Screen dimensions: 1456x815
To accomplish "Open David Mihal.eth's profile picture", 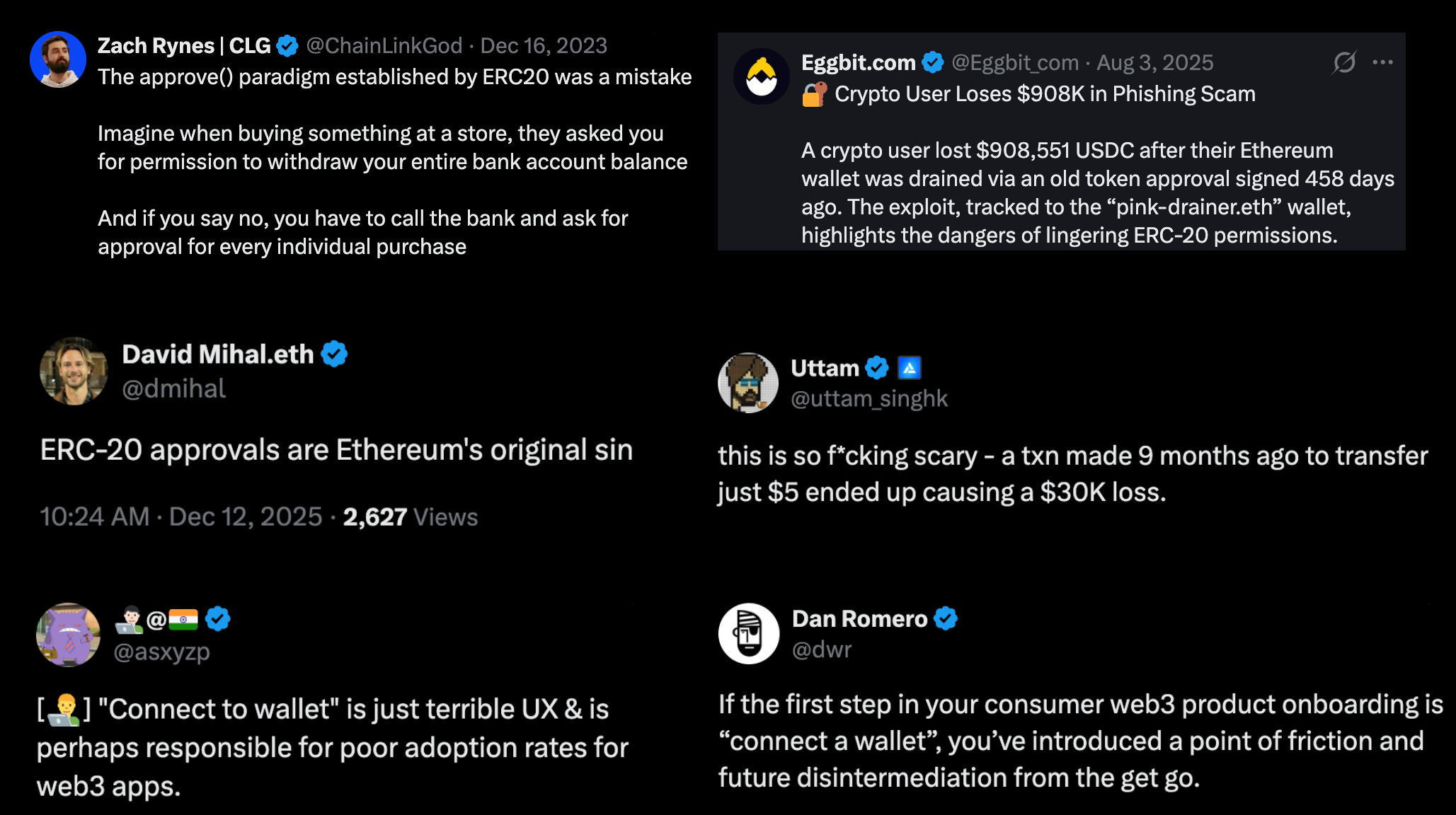I will click(x=74, y=371).
